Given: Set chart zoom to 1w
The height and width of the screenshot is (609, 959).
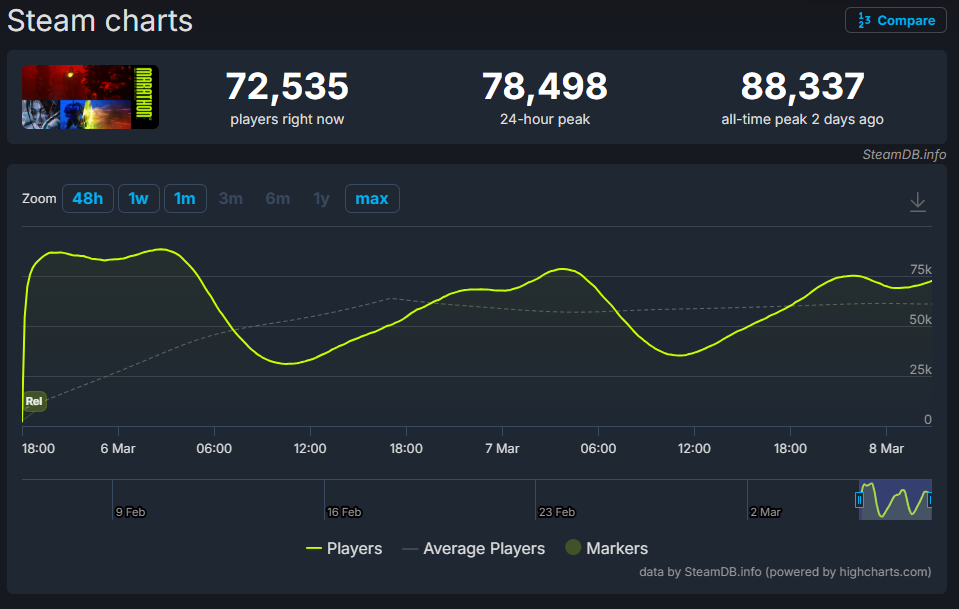Looking at the screenshot, I should tap(138, 199).
